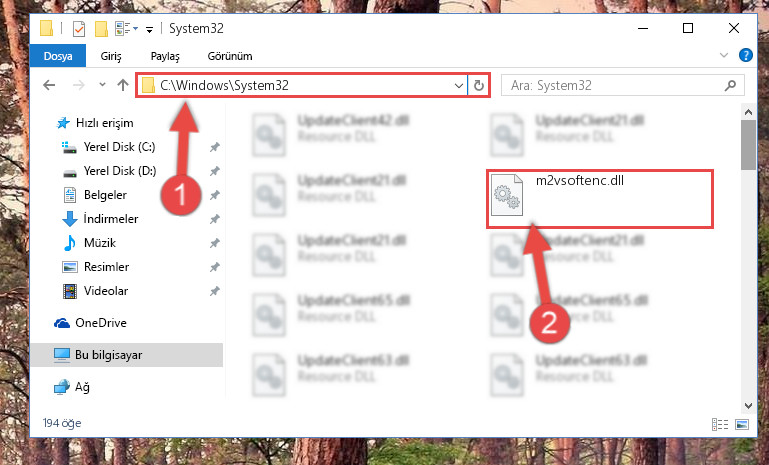Screen dimensions: 769x465
Task: Click inside the Ara: System32 search box
Action: (615, 86)
